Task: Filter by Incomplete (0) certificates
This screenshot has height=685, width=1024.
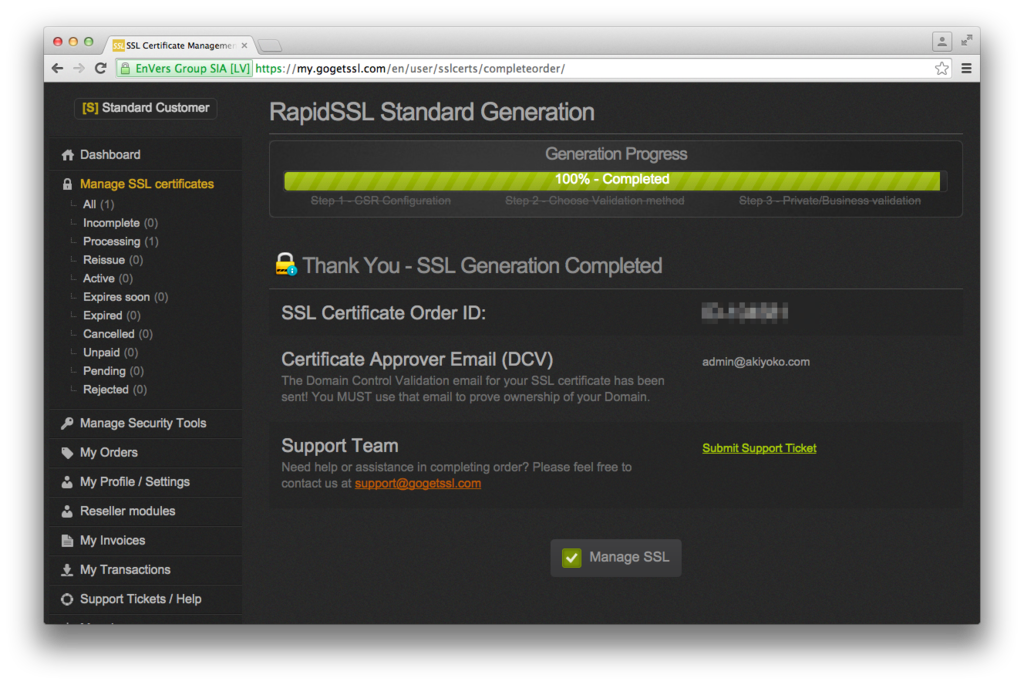Action: tap(120, 223)
